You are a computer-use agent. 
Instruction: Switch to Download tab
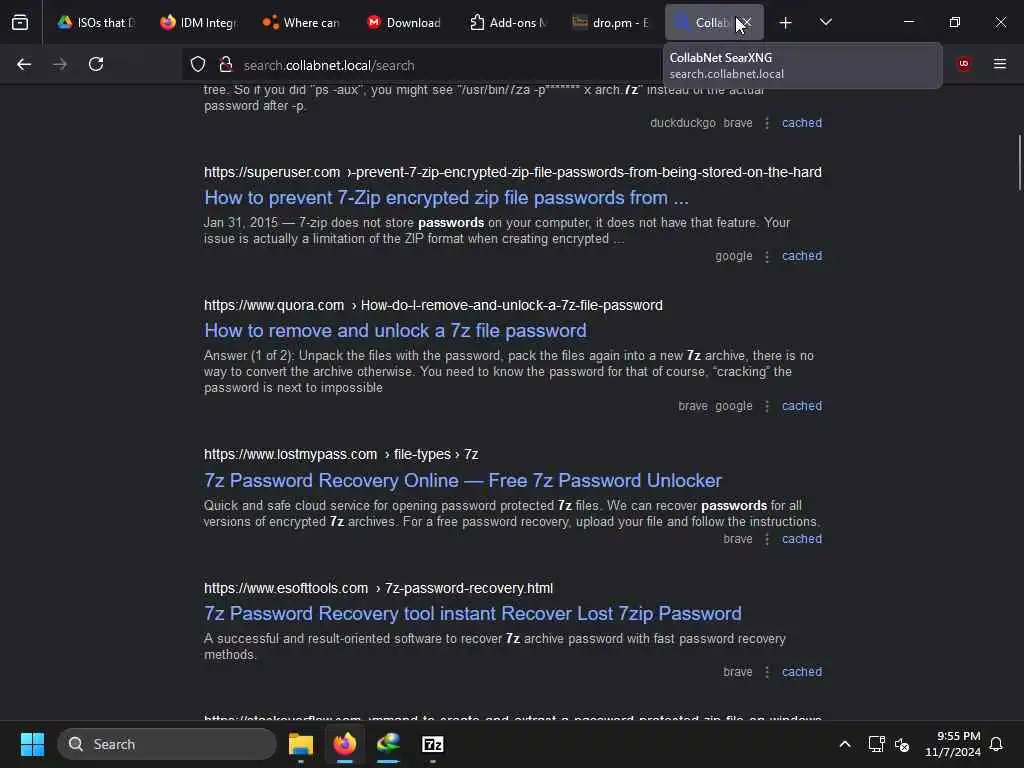point(404,23)
